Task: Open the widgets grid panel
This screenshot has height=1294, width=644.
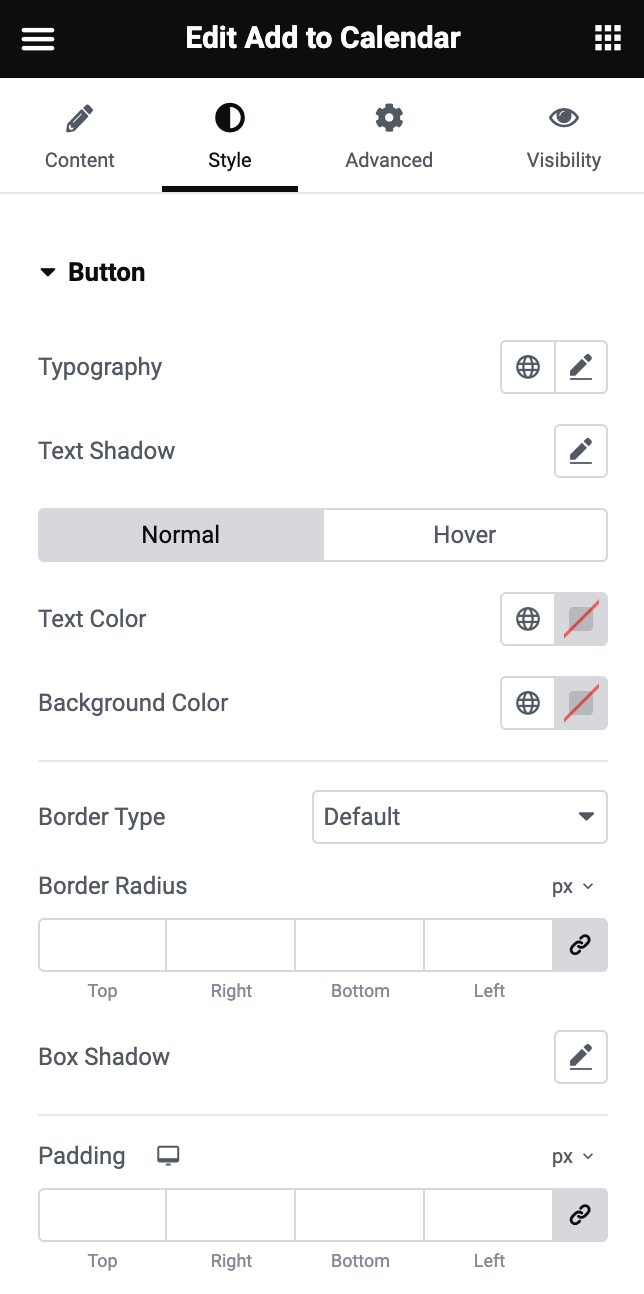Action: (607, 39)
